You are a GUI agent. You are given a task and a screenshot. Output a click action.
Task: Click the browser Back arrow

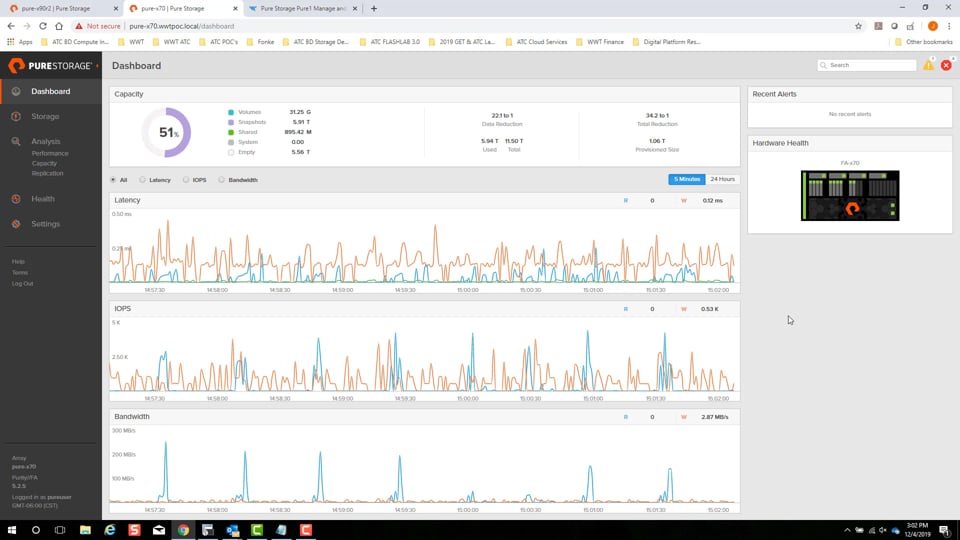[x=11, y=26]
